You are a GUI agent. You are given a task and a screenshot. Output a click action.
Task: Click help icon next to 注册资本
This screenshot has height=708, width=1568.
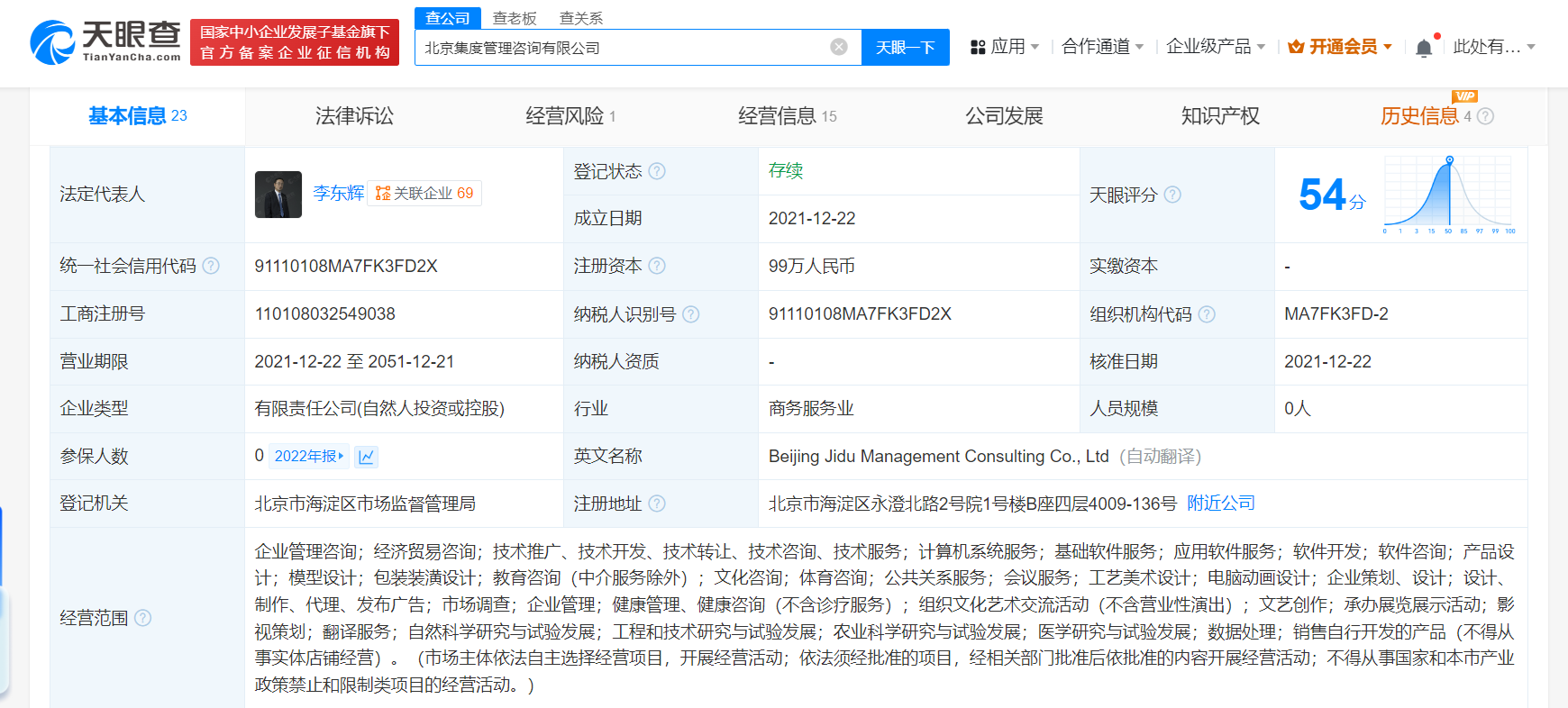click(x=657, y=266)
